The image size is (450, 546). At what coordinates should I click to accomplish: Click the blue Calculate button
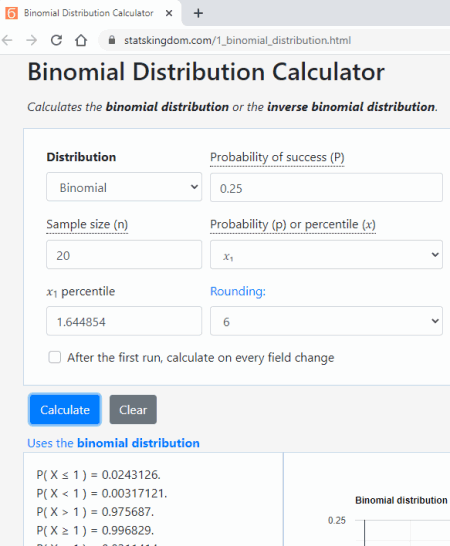(x=65, y=410)
